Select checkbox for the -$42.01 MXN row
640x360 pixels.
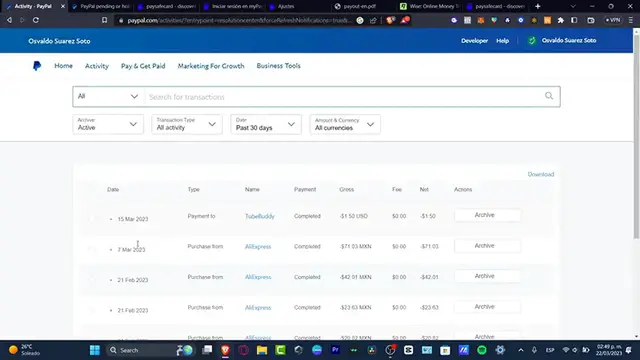click(91, 280)
